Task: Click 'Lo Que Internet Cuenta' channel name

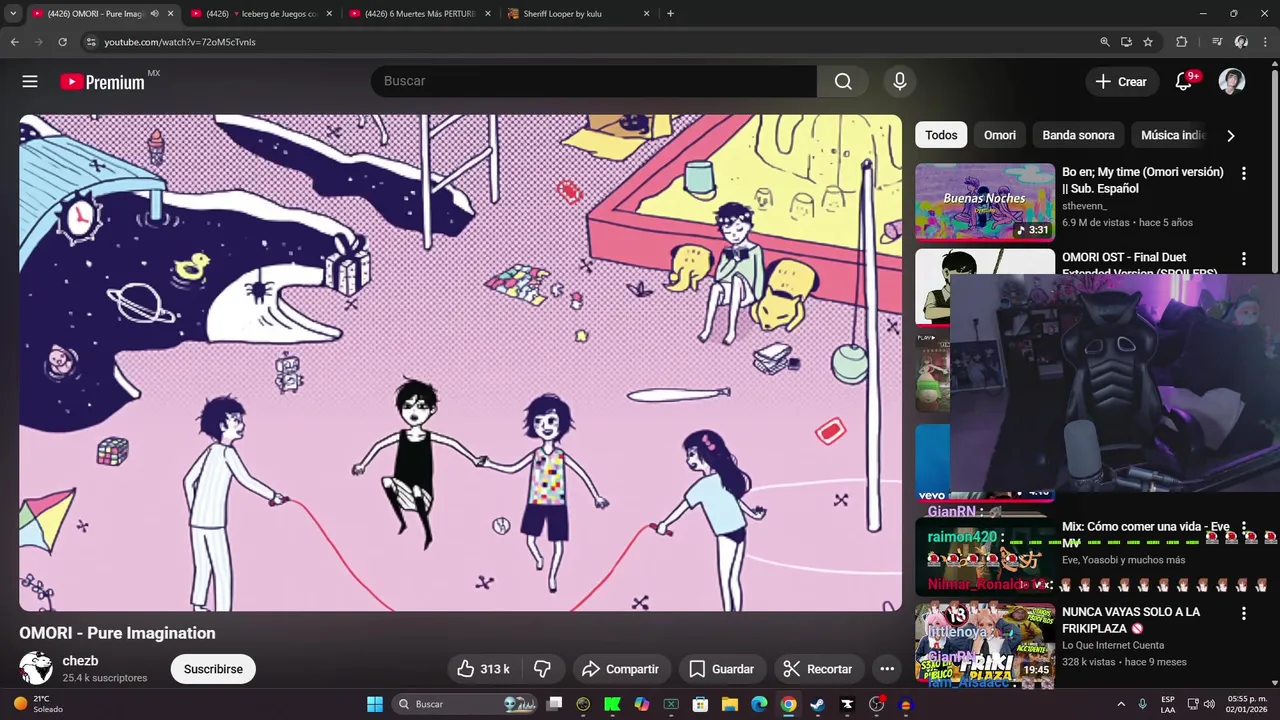Action: [1113, 646]
